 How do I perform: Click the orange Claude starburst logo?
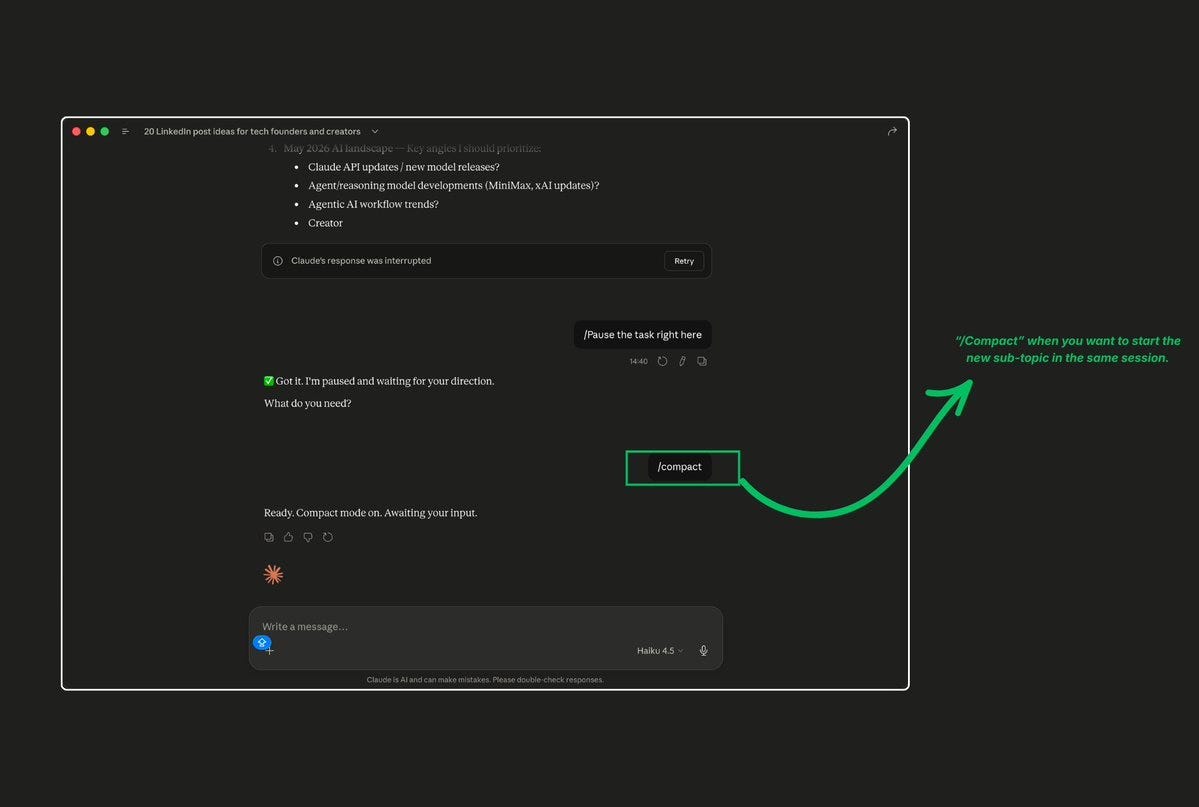(273, 574)
